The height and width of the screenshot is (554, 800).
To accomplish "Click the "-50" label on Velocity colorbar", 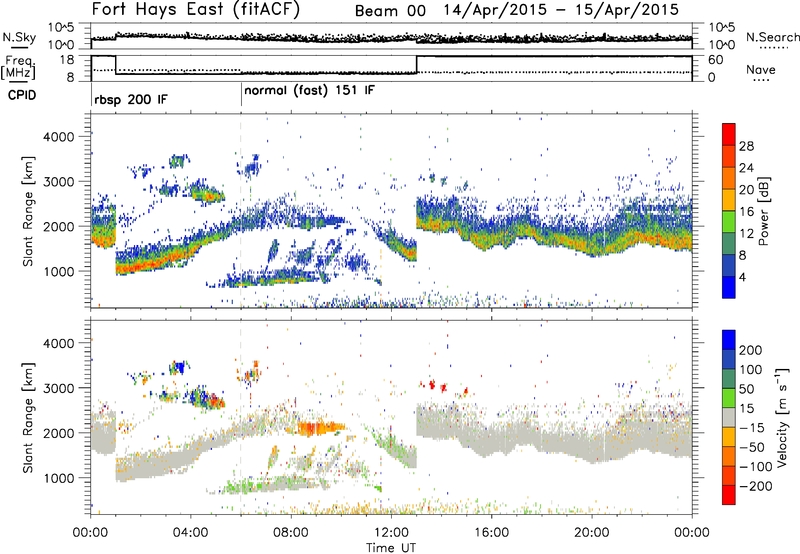I will pyautogui.click(x=752, y=447).
